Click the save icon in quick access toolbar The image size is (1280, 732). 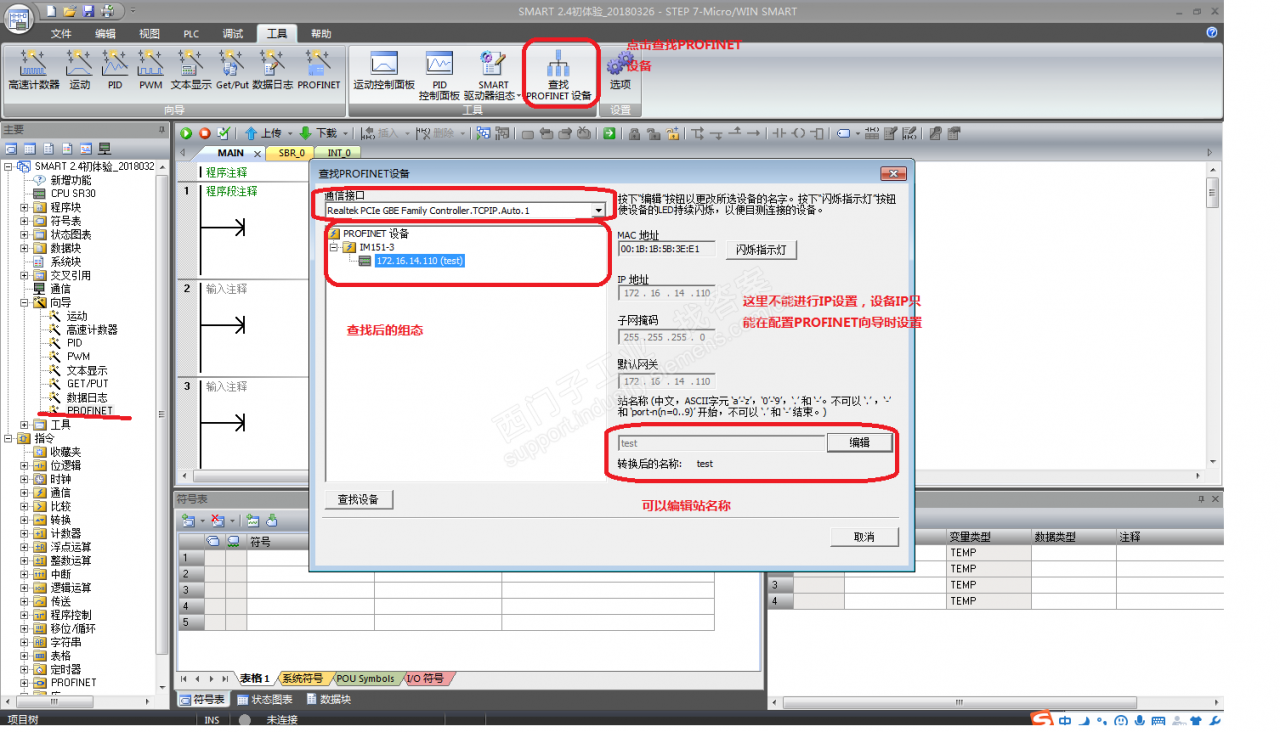(88, 11)
